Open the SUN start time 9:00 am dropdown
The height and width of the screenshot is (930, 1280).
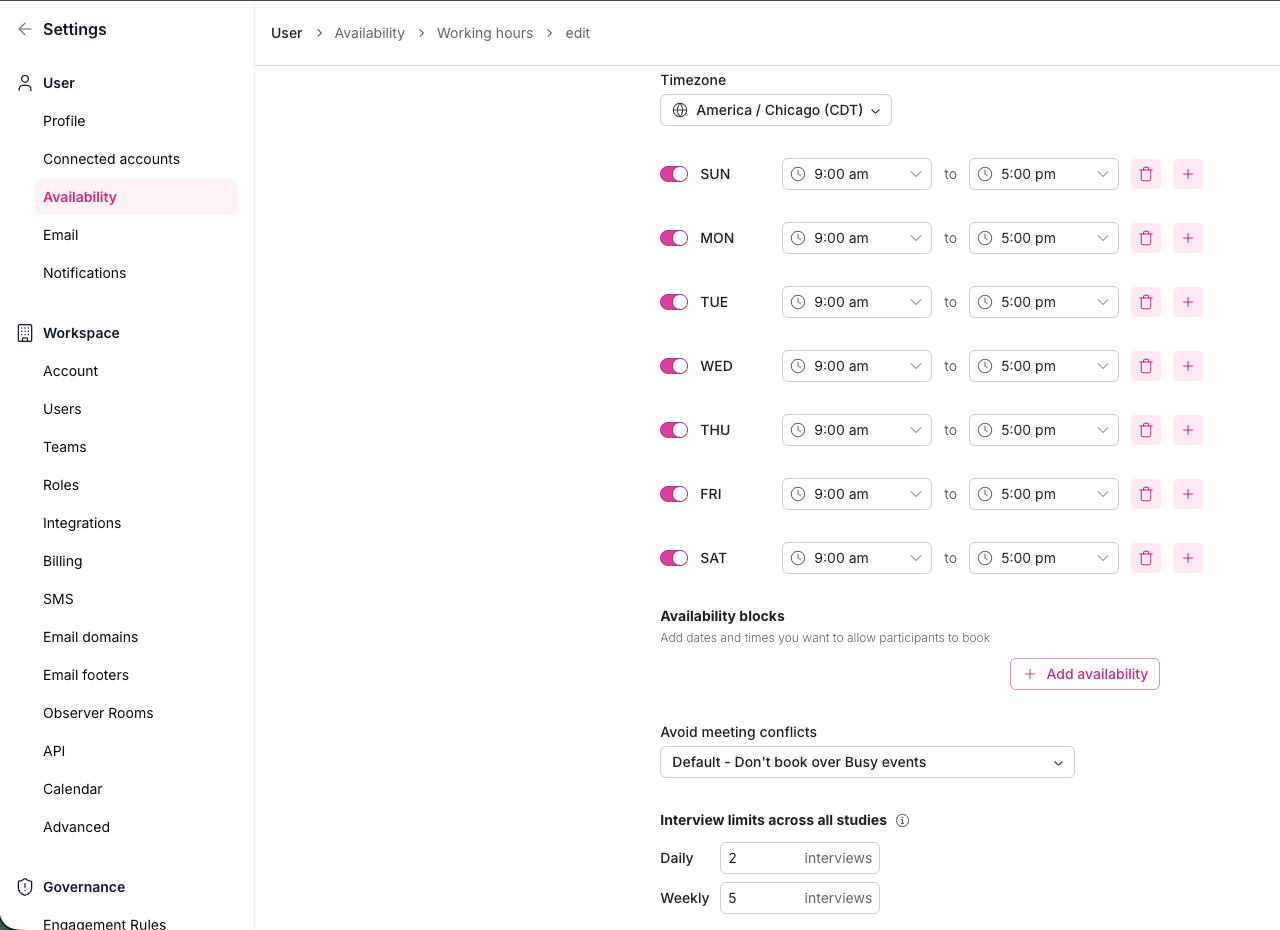point(857,174)
